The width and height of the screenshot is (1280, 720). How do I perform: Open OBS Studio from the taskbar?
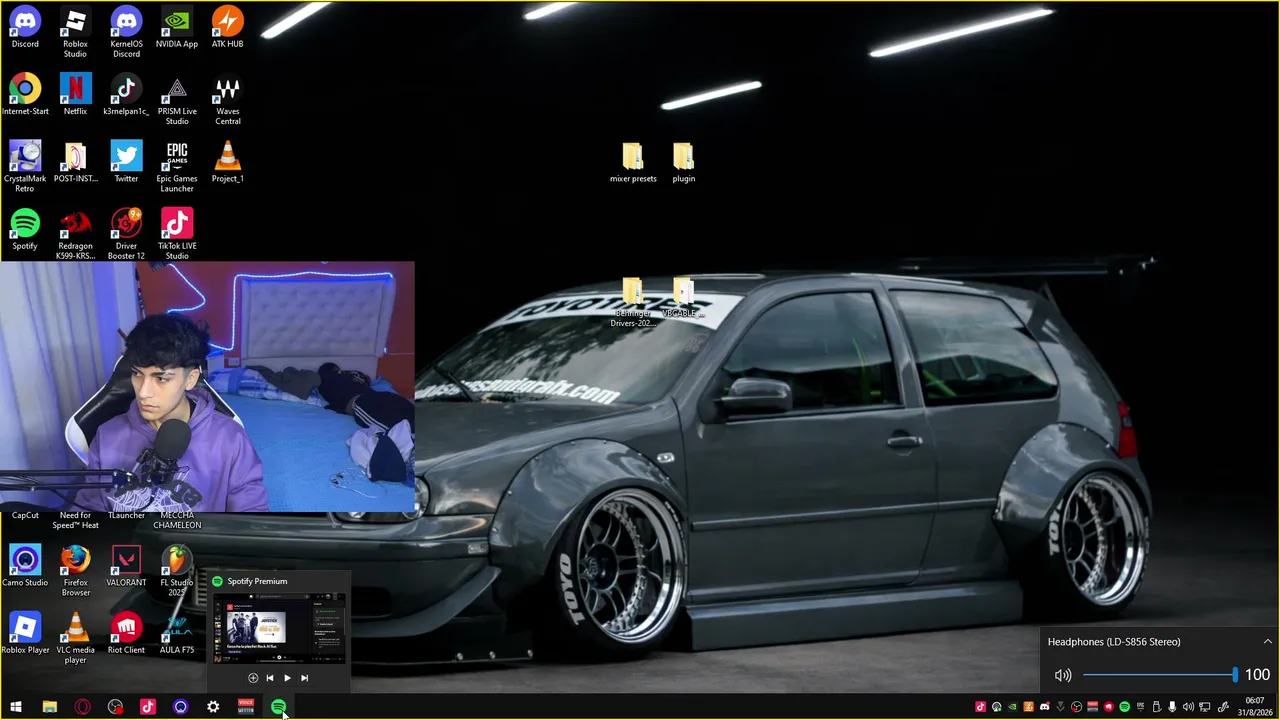coord(115,707)
